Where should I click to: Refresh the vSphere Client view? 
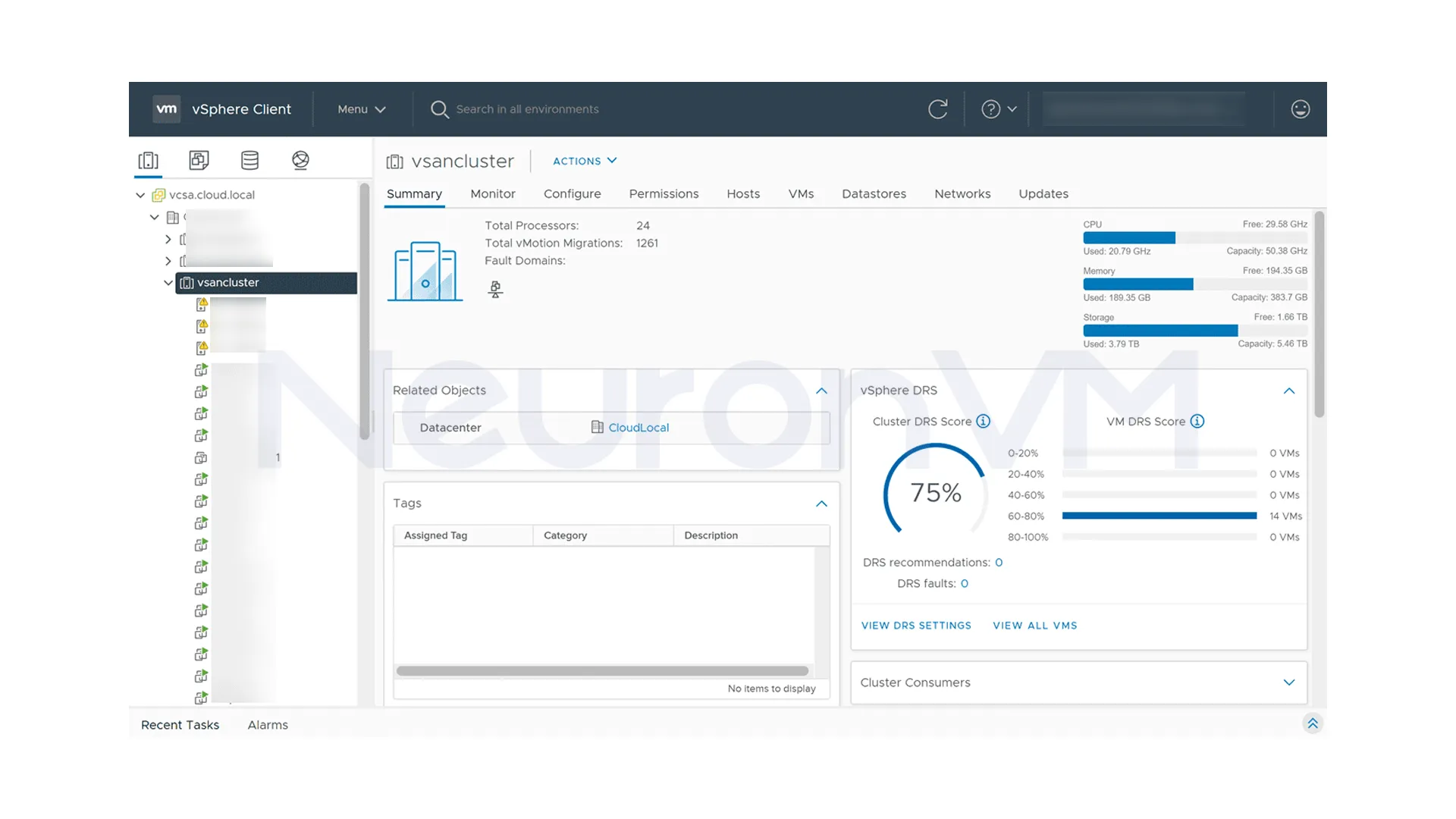click(938, 108)
